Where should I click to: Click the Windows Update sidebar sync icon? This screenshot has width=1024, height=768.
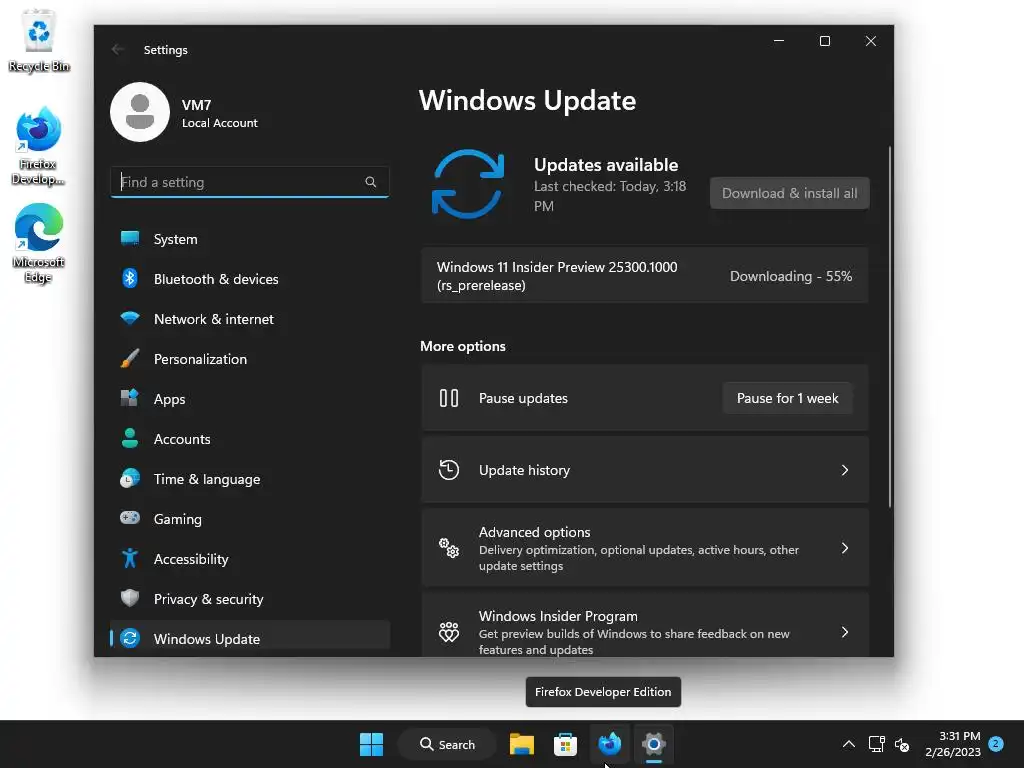pyautogui.click(x=130, y=638)
